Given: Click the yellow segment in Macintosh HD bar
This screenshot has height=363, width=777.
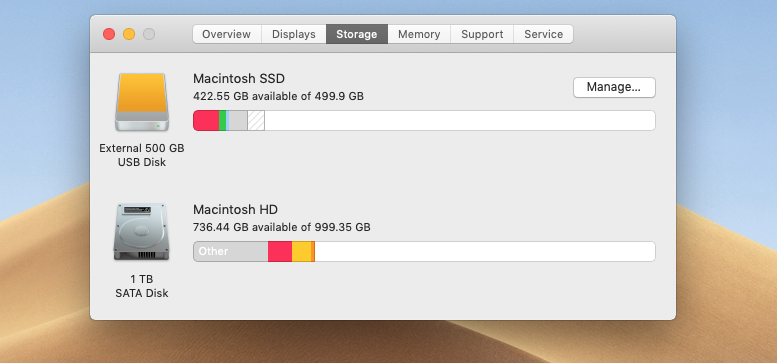Looking at the screenshot, I should click(301, 252).
